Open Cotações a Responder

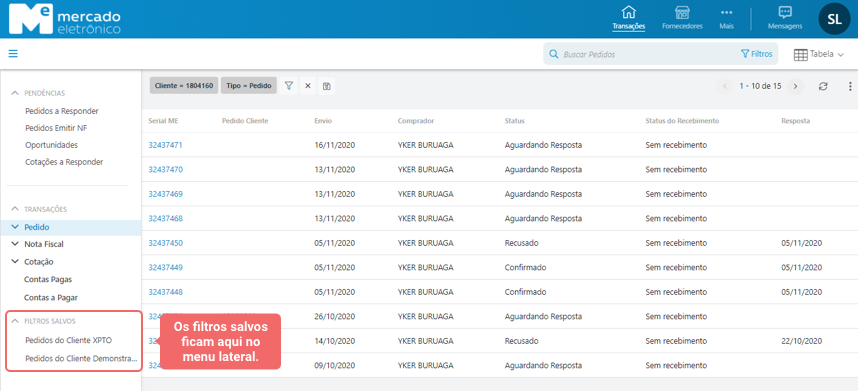pos(64,162)
